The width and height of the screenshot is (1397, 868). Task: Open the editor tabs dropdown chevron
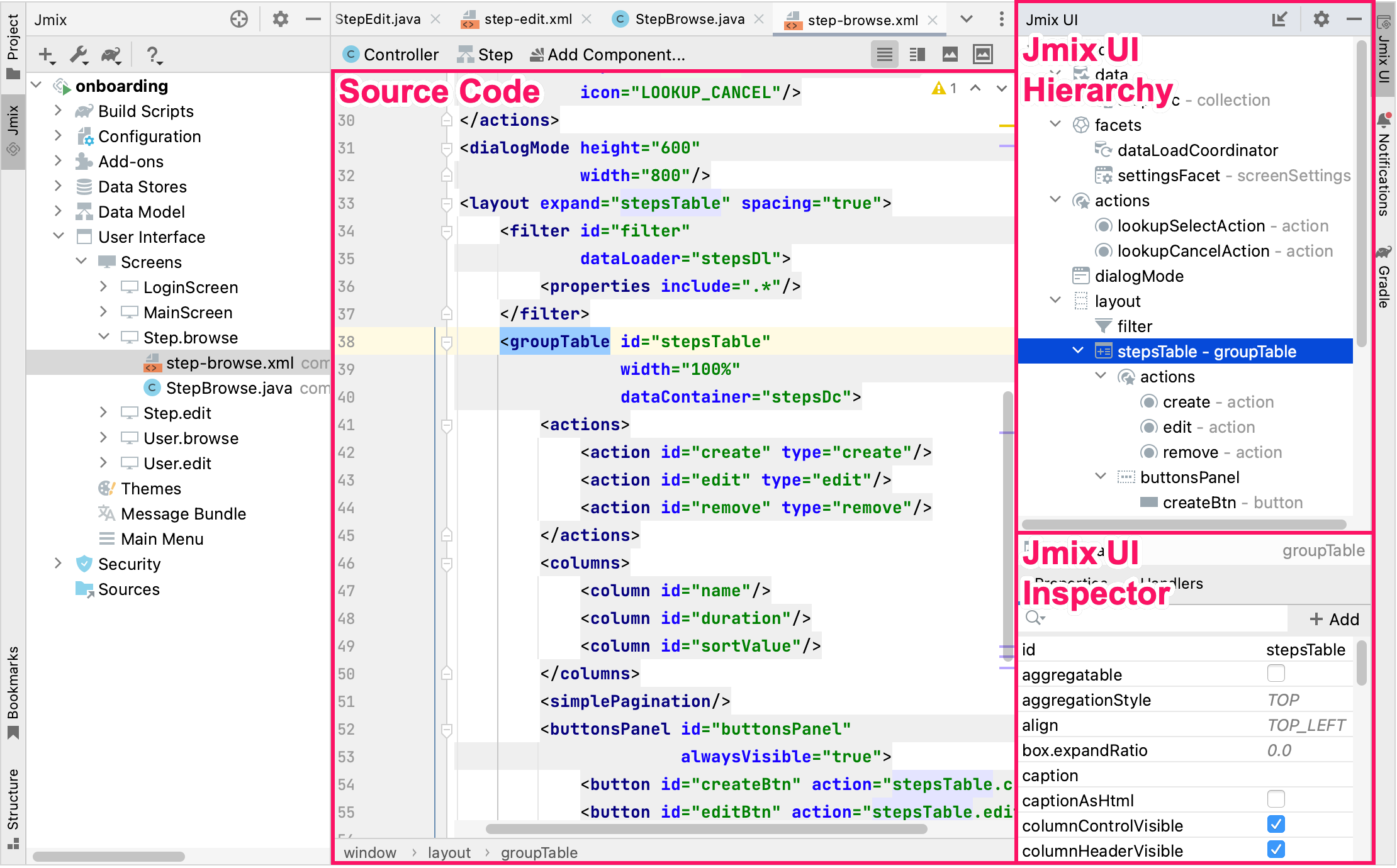[967, 19]
